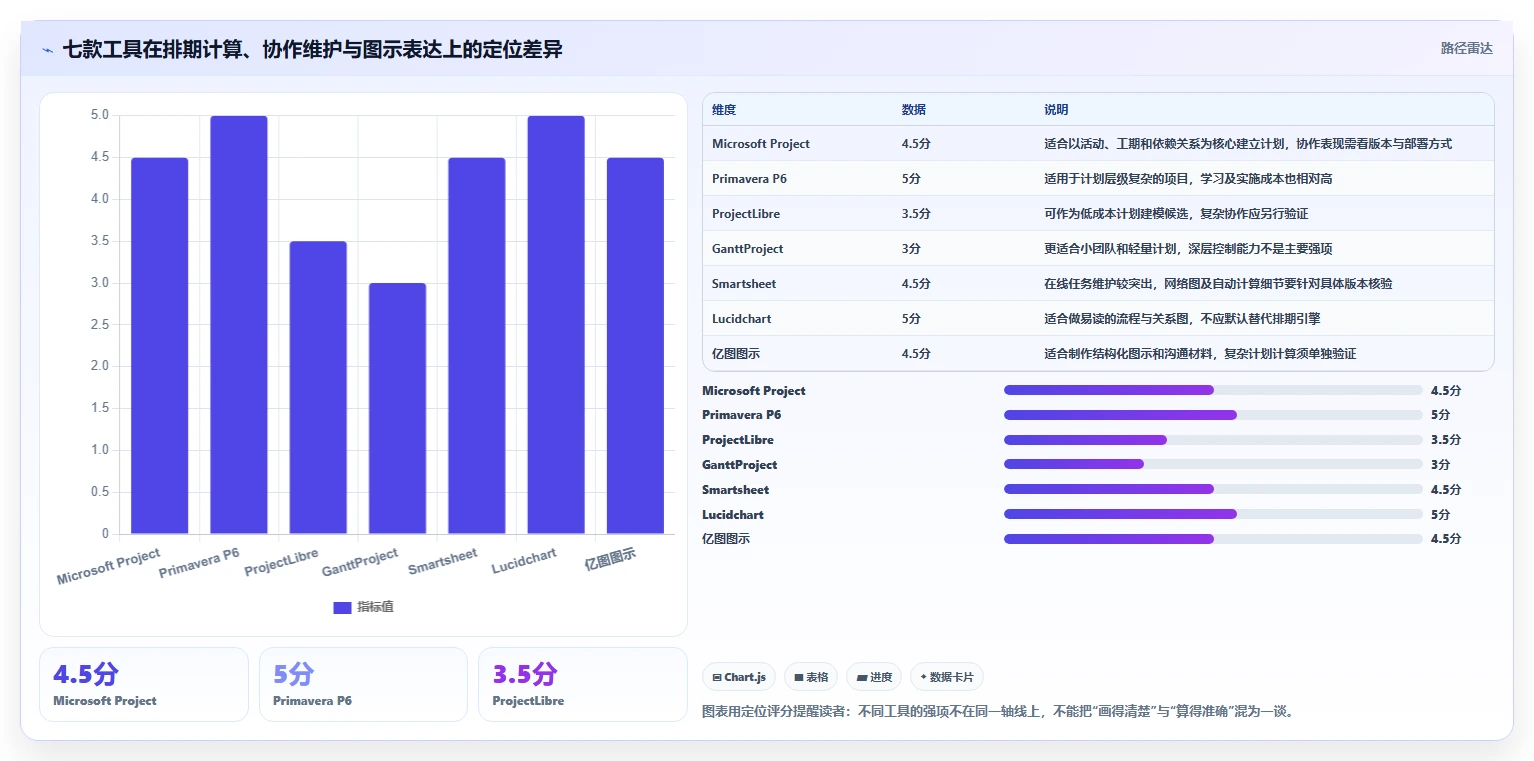
Task: Click Lucidchart progress bar
Action: click(1213, 514)
